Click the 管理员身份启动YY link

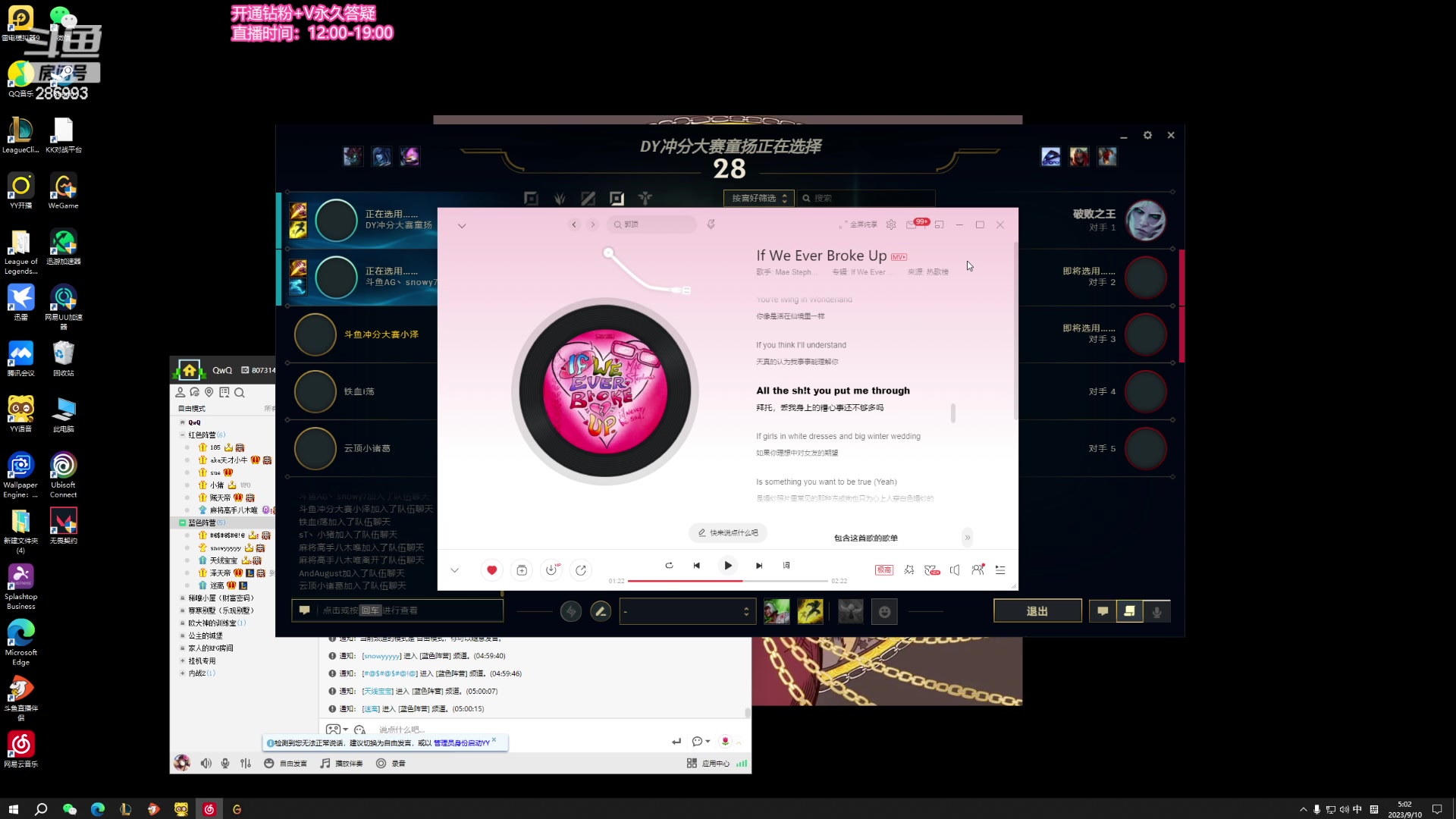(x=461, y=743)
